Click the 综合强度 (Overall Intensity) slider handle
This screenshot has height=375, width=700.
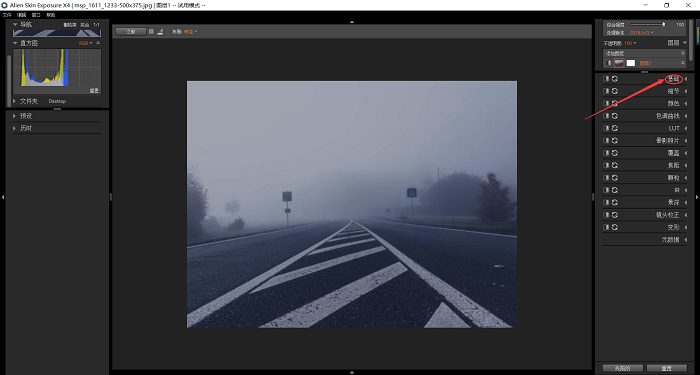664,25
